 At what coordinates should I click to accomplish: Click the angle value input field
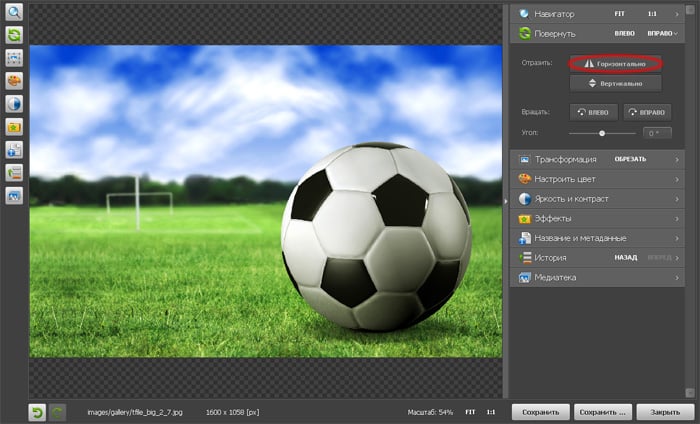coord(656,132)
